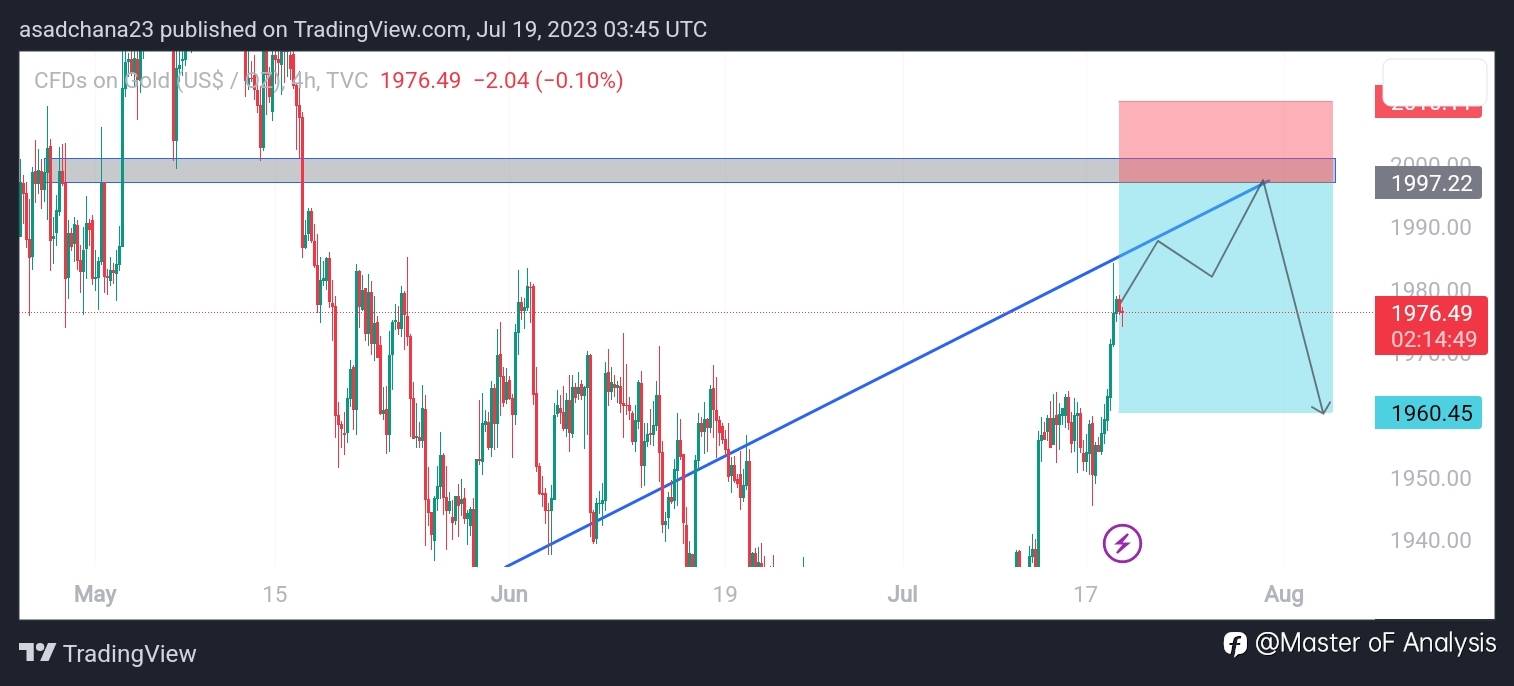1514x686 pixels.
Task: Click the 1997.22 gray price label
Action: pos(1428,183)
